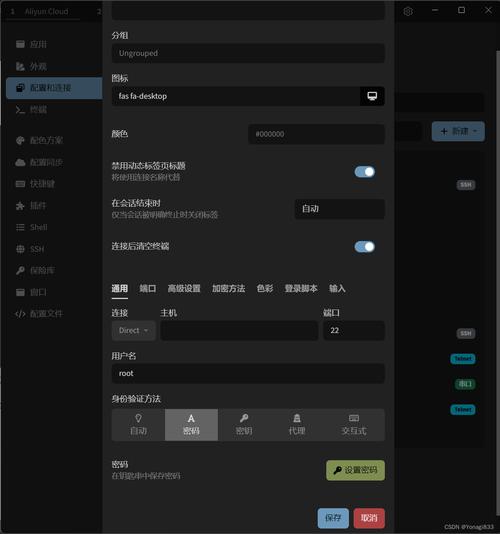
Task: Click the 设置密码 button
Action: pos(356,470)
